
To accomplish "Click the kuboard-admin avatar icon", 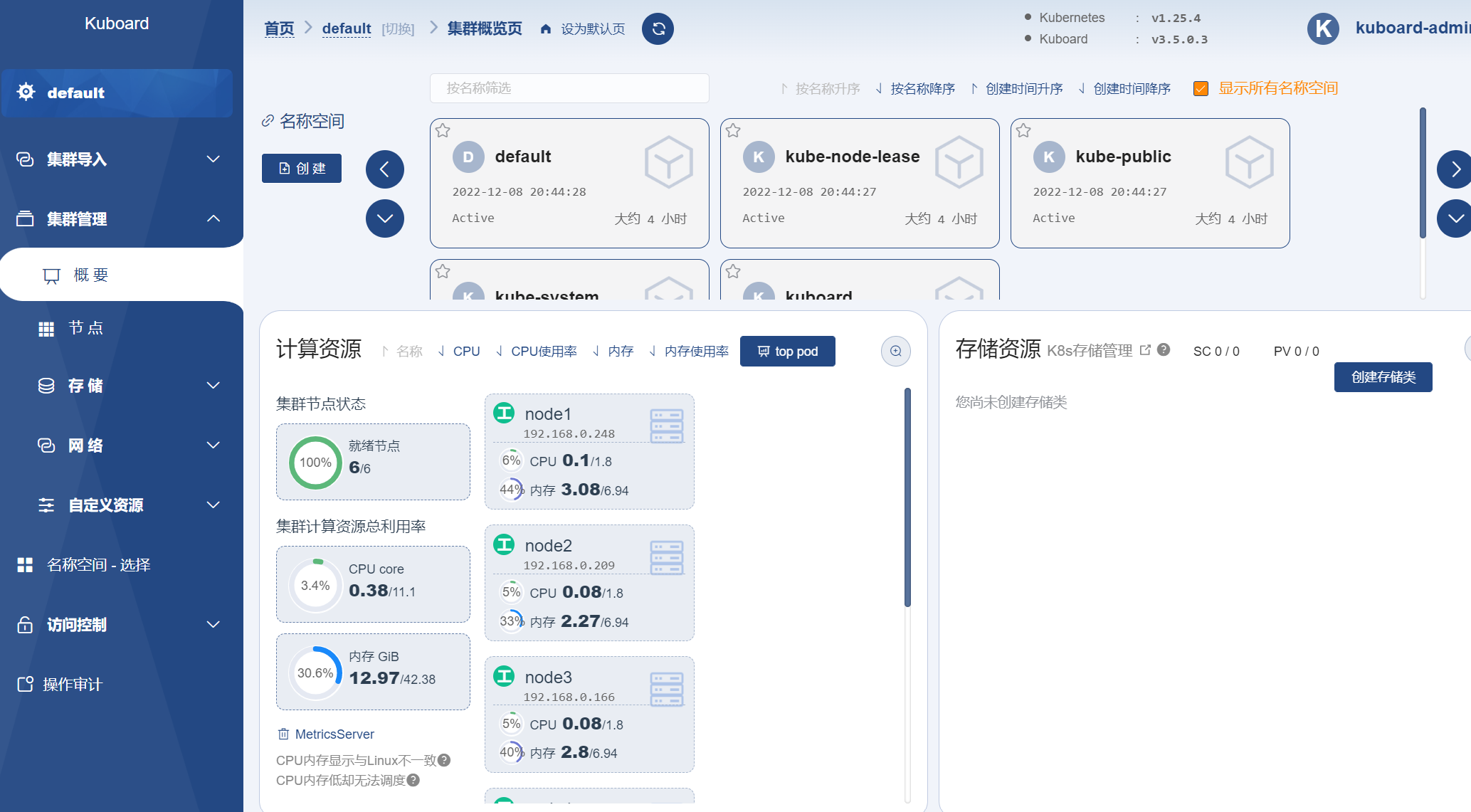I will point(1323,28).
